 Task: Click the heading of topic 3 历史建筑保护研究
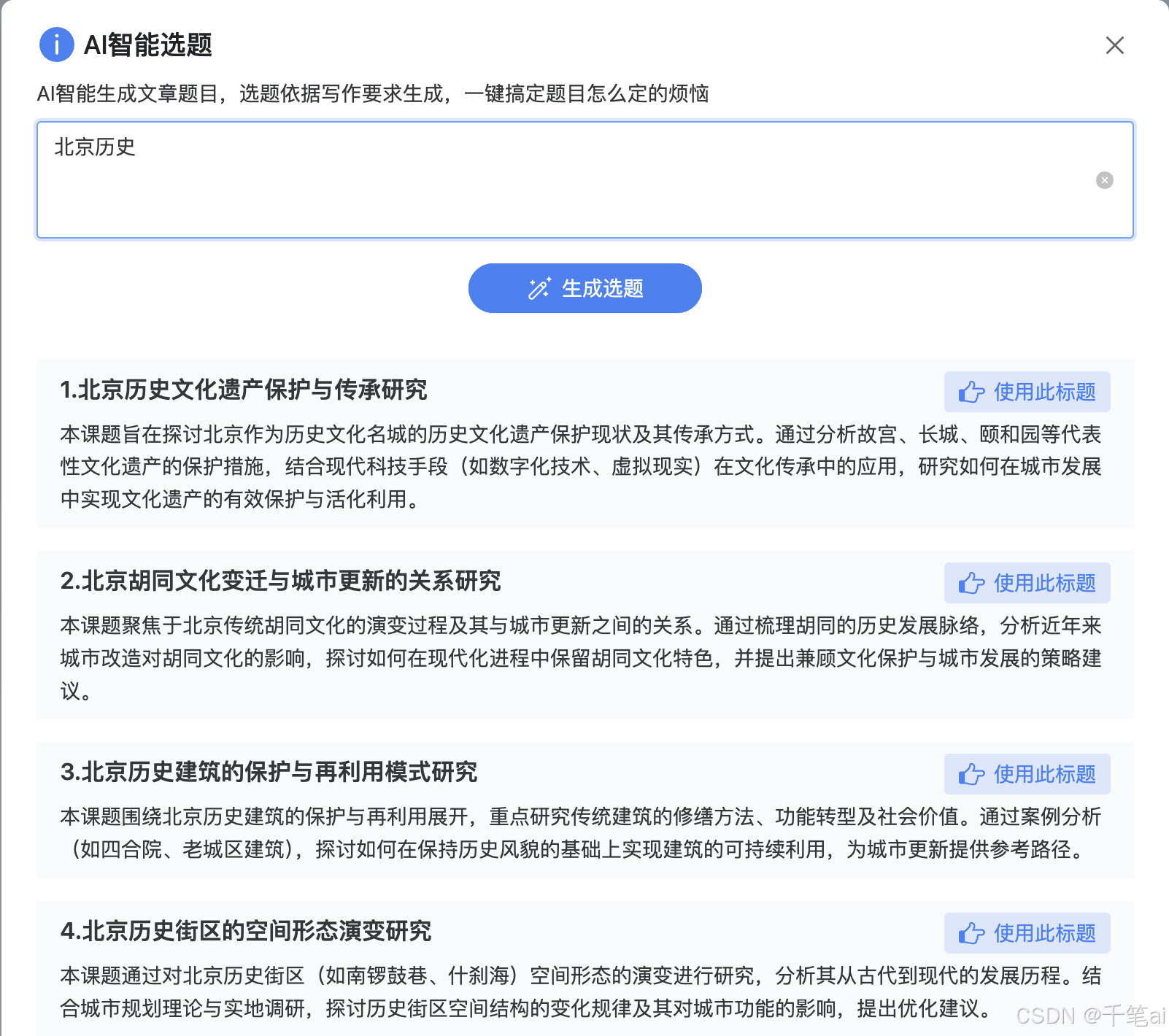(x=269, y=773)
